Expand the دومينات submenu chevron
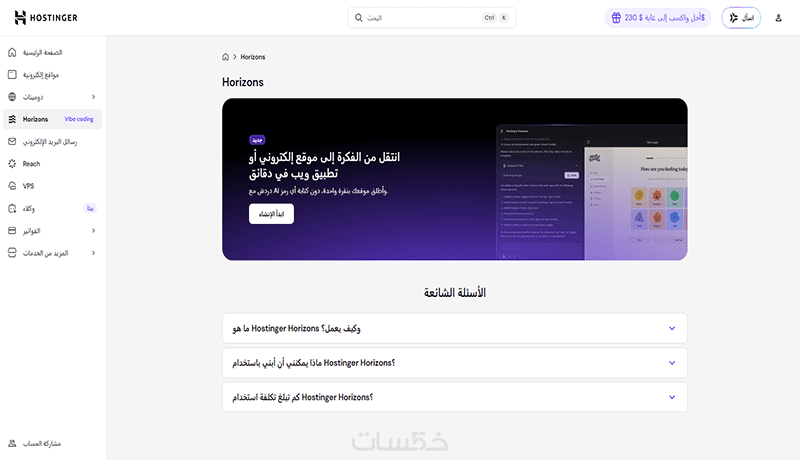 point(93,97)
